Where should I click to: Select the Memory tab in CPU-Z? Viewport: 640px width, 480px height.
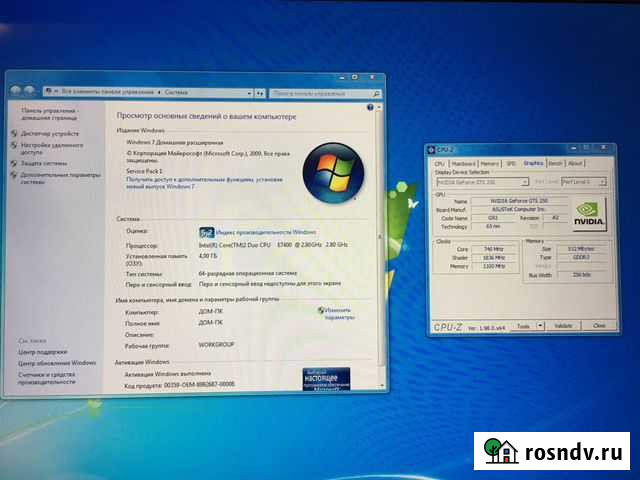(x=489, y=163)
